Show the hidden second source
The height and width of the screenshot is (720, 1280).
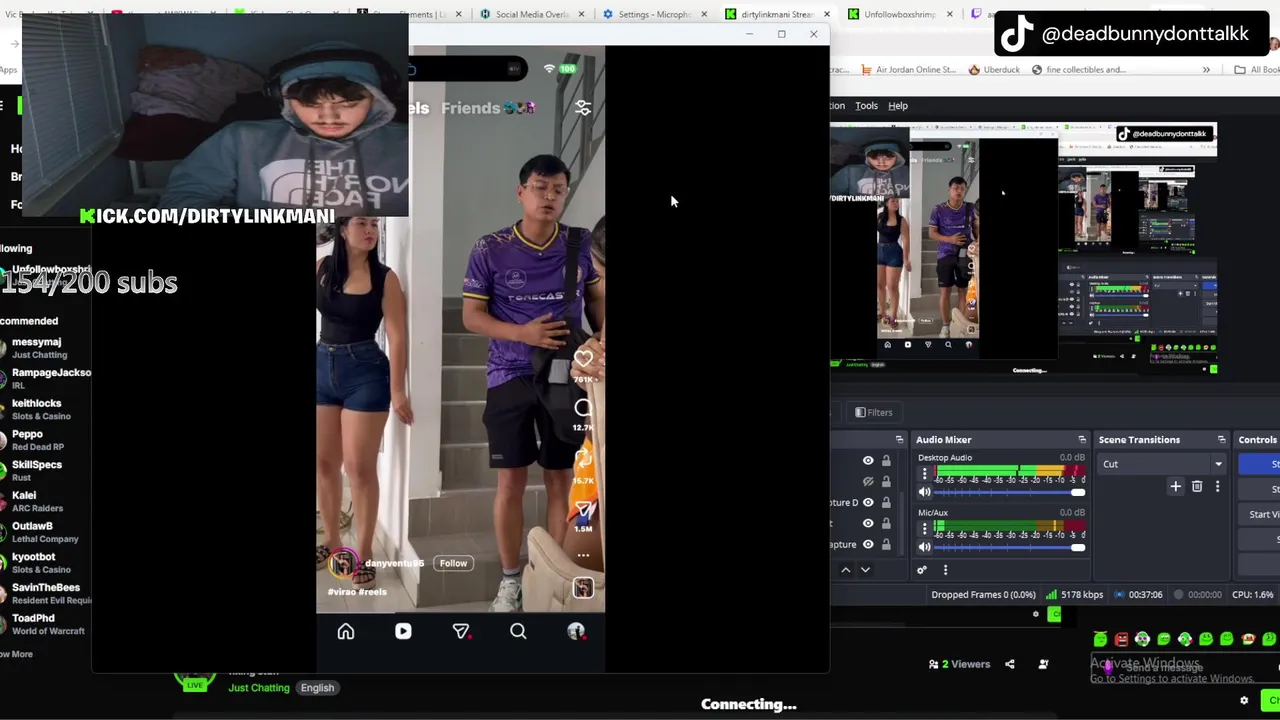pyautogui.click(x=868, y=481)
